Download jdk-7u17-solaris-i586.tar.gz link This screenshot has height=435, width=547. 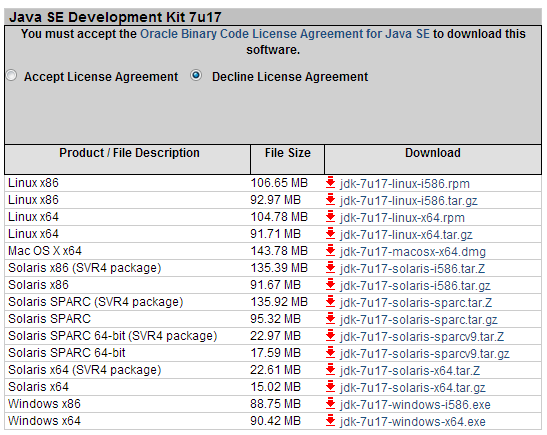pyautogui.click(x=415, y=286)
